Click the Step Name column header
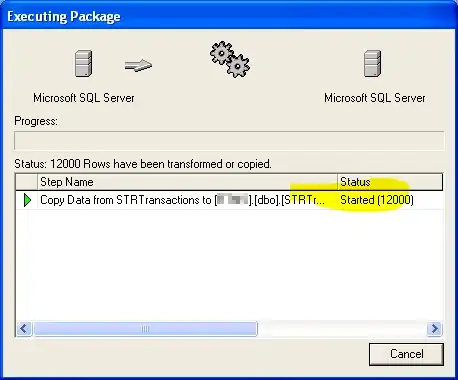 point(187,182)
